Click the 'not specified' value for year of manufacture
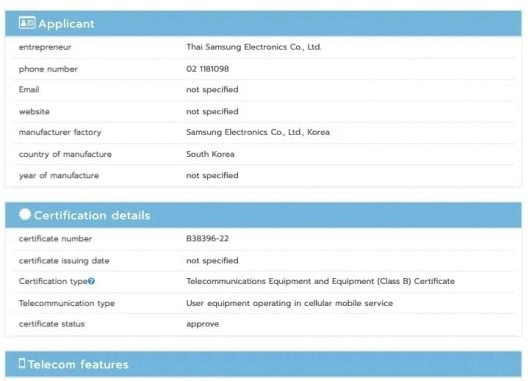 click(x=212, y=176)
